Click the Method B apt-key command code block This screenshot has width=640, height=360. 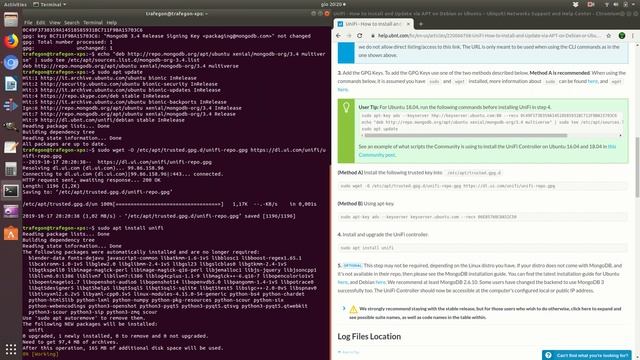coord(483,217)
